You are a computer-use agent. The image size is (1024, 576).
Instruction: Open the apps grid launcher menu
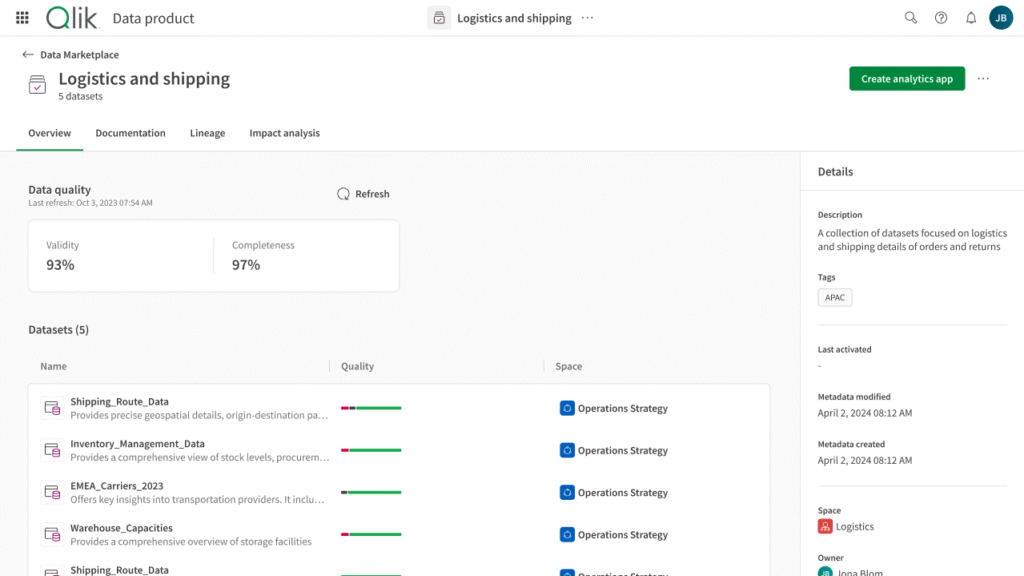[x=22, y=18]
